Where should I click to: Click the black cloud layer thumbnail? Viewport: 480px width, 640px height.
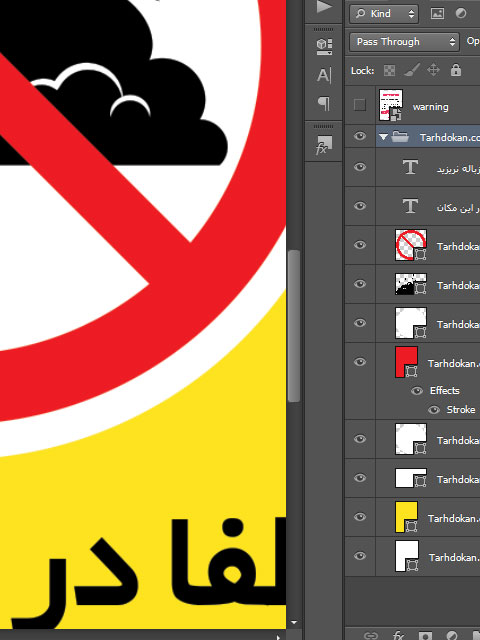tap(411, 284)
